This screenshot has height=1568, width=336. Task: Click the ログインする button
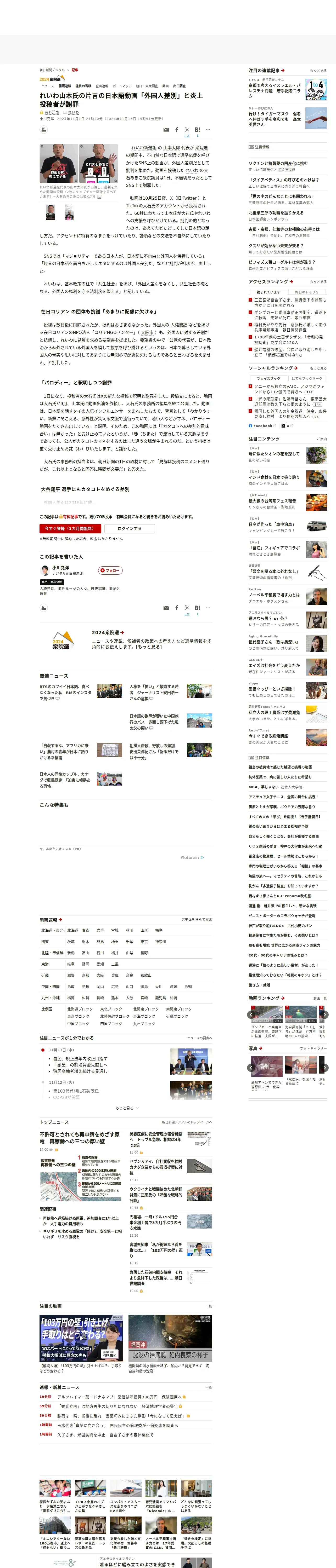point(129,528)
